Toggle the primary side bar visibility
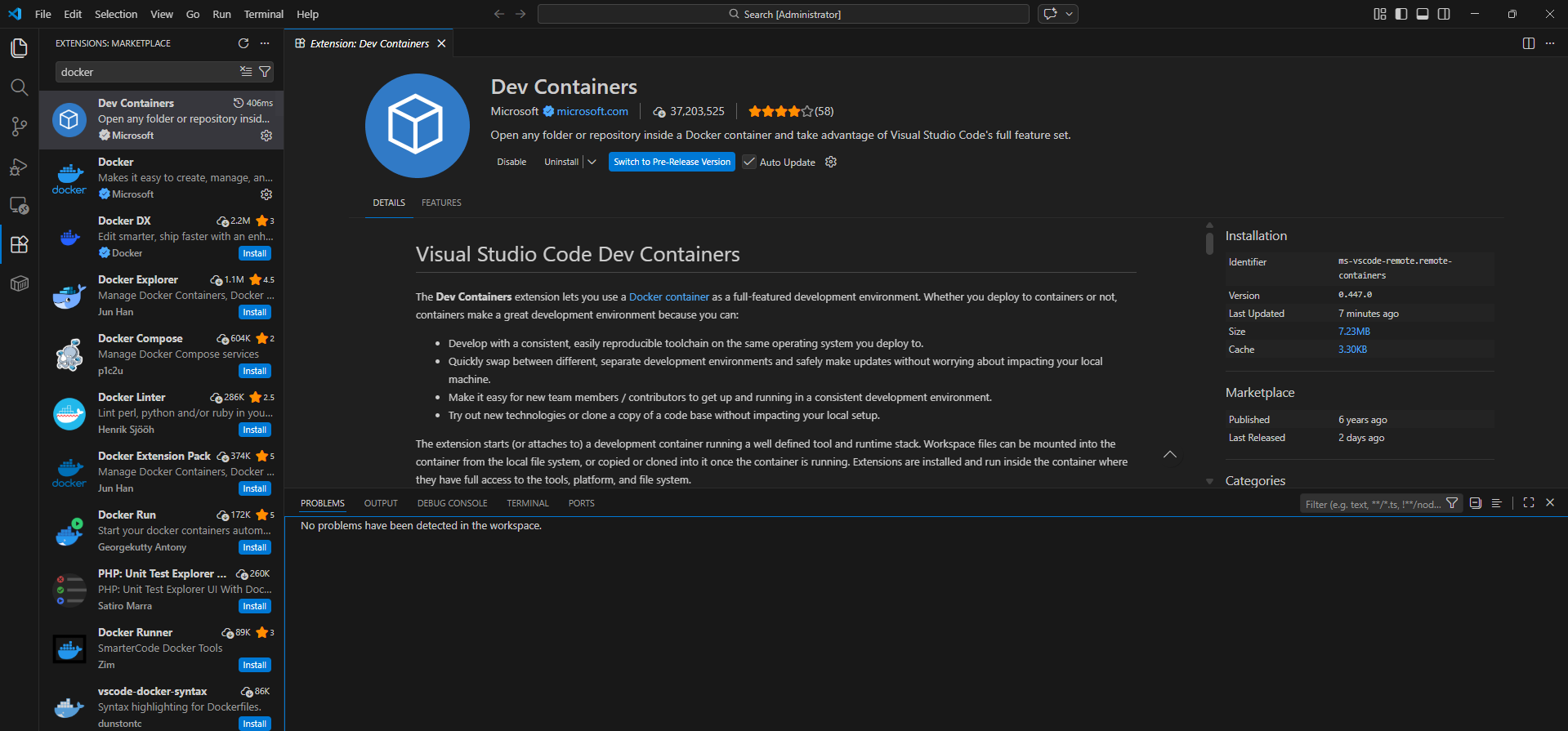The height and width of the screenshot is (731, 1568). click(1401, 14)
